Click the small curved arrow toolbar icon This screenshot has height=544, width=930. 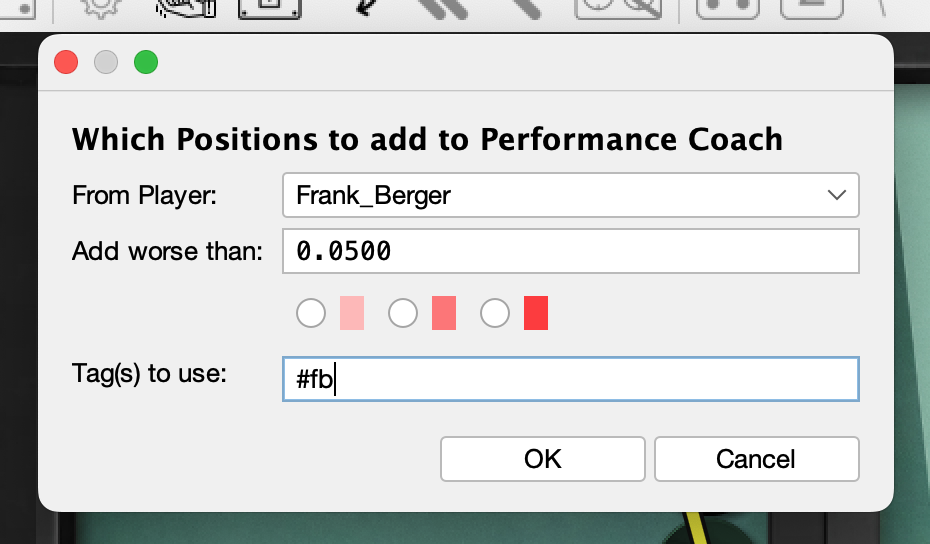[x=365, y=8]
